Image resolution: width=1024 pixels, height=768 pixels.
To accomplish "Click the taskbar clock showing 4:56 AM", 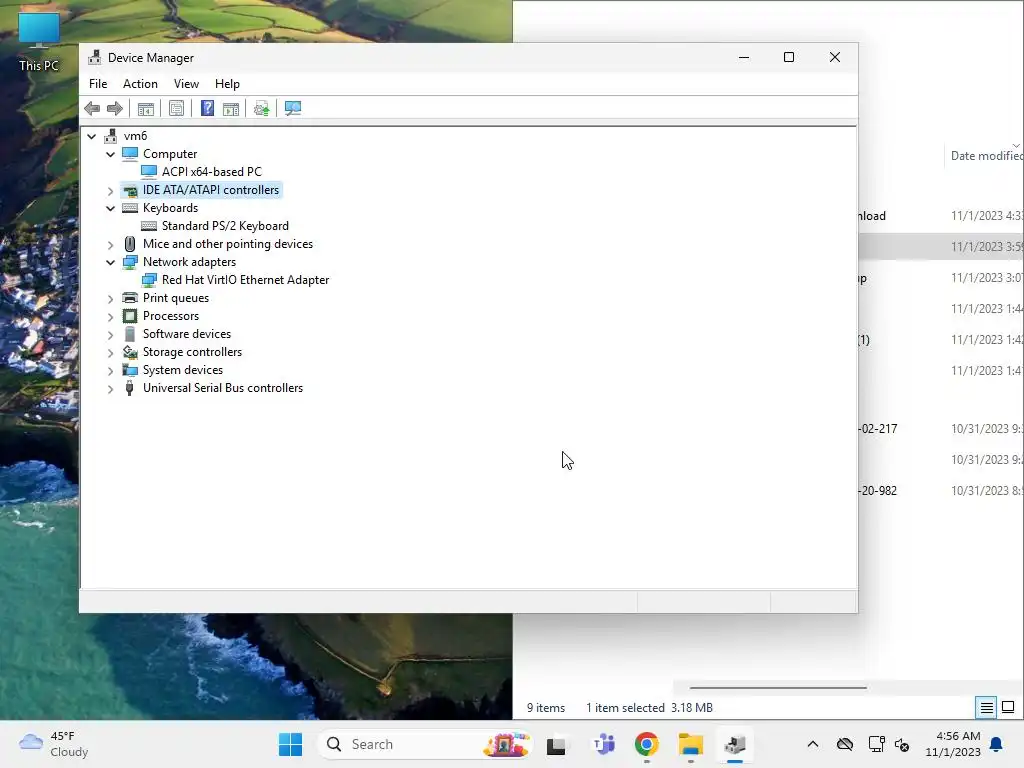I will click(x=952, y=744).
